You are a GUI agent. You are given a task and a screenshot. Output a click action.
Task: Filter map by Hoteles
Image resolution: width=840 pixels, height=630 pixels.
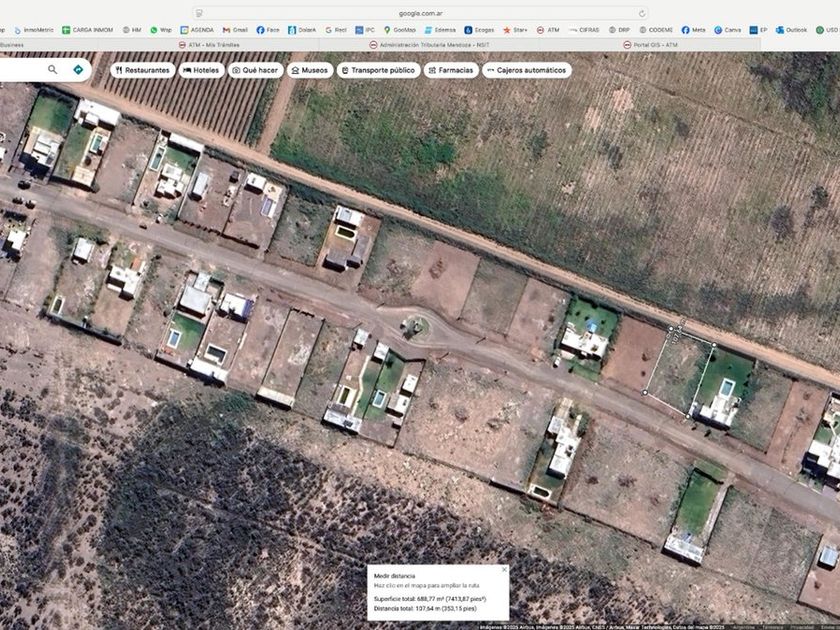pyautogui.click(x=201, y=70)
